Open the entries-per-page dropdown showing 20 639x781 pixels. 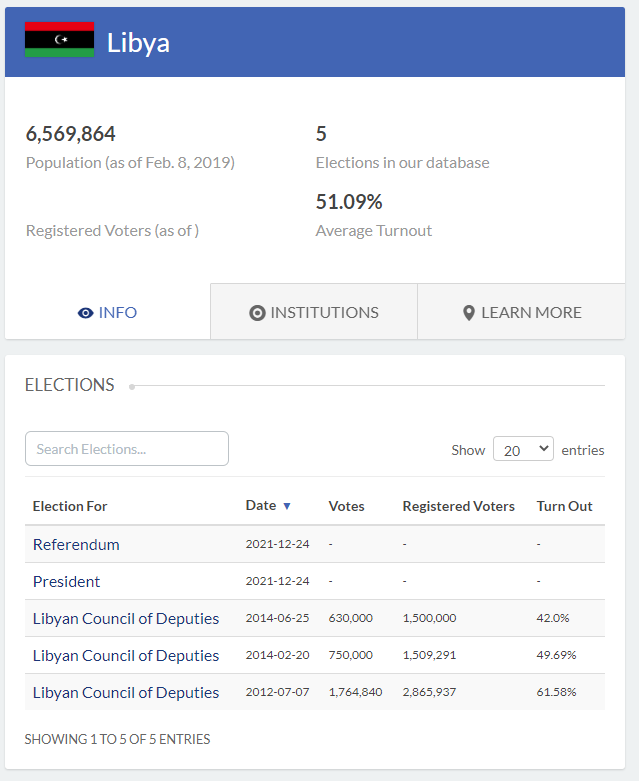coord(523,449)
